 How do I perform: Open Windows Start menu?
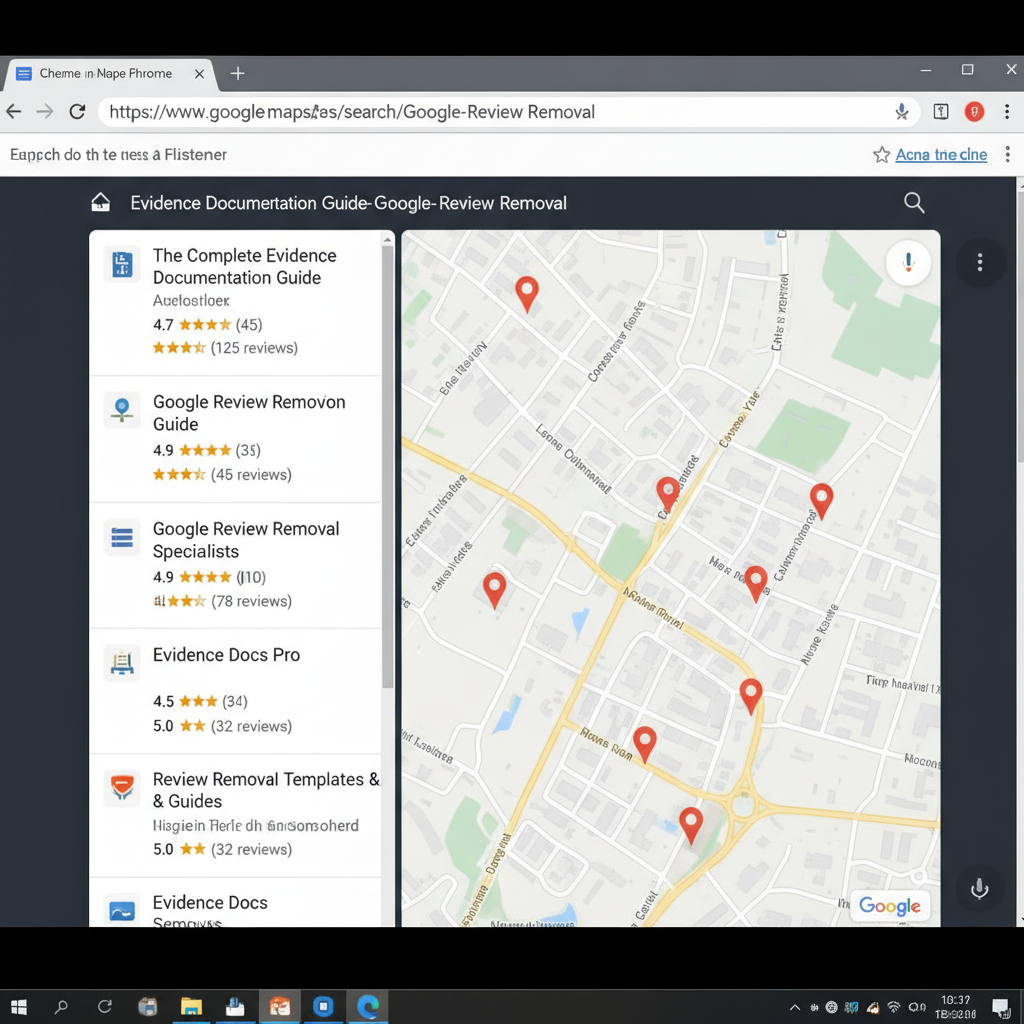pos(19,1006)
